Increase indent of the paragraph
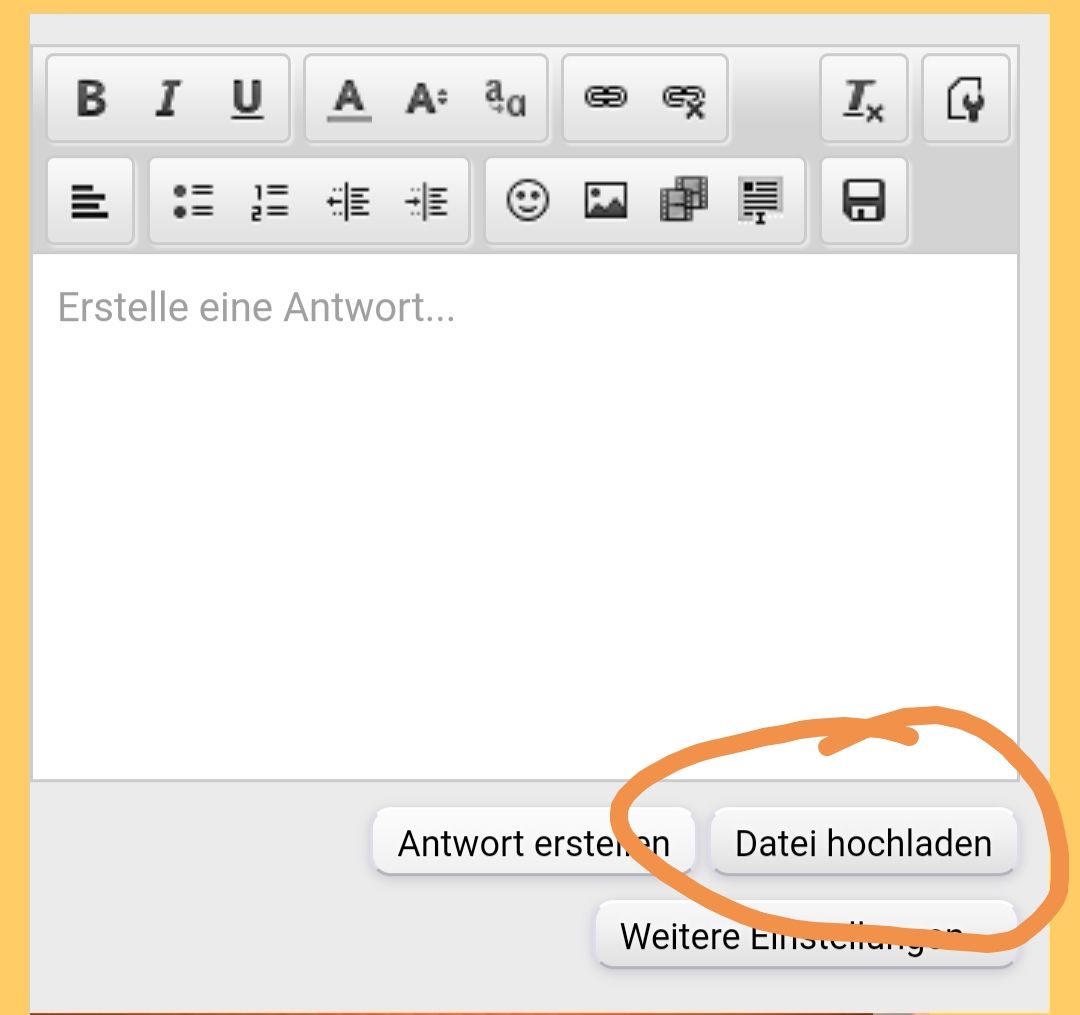The width and height of the screenshot is (1080, 1015). tap(427, 201)
